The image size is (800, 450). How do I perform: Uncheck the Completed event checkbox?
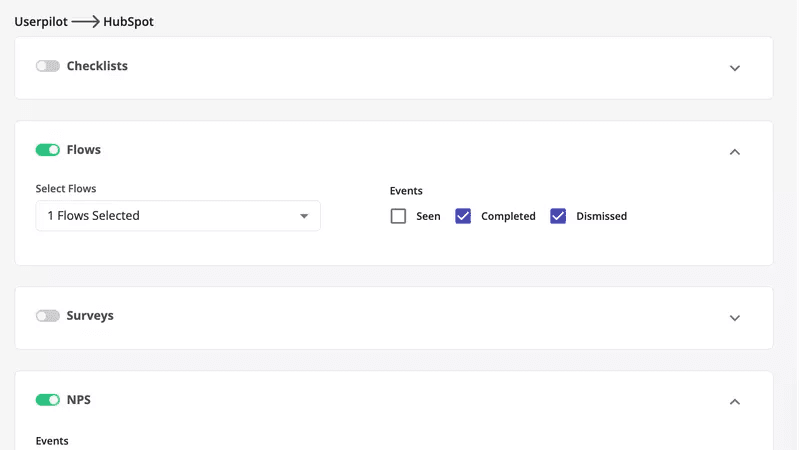point(463,216)
